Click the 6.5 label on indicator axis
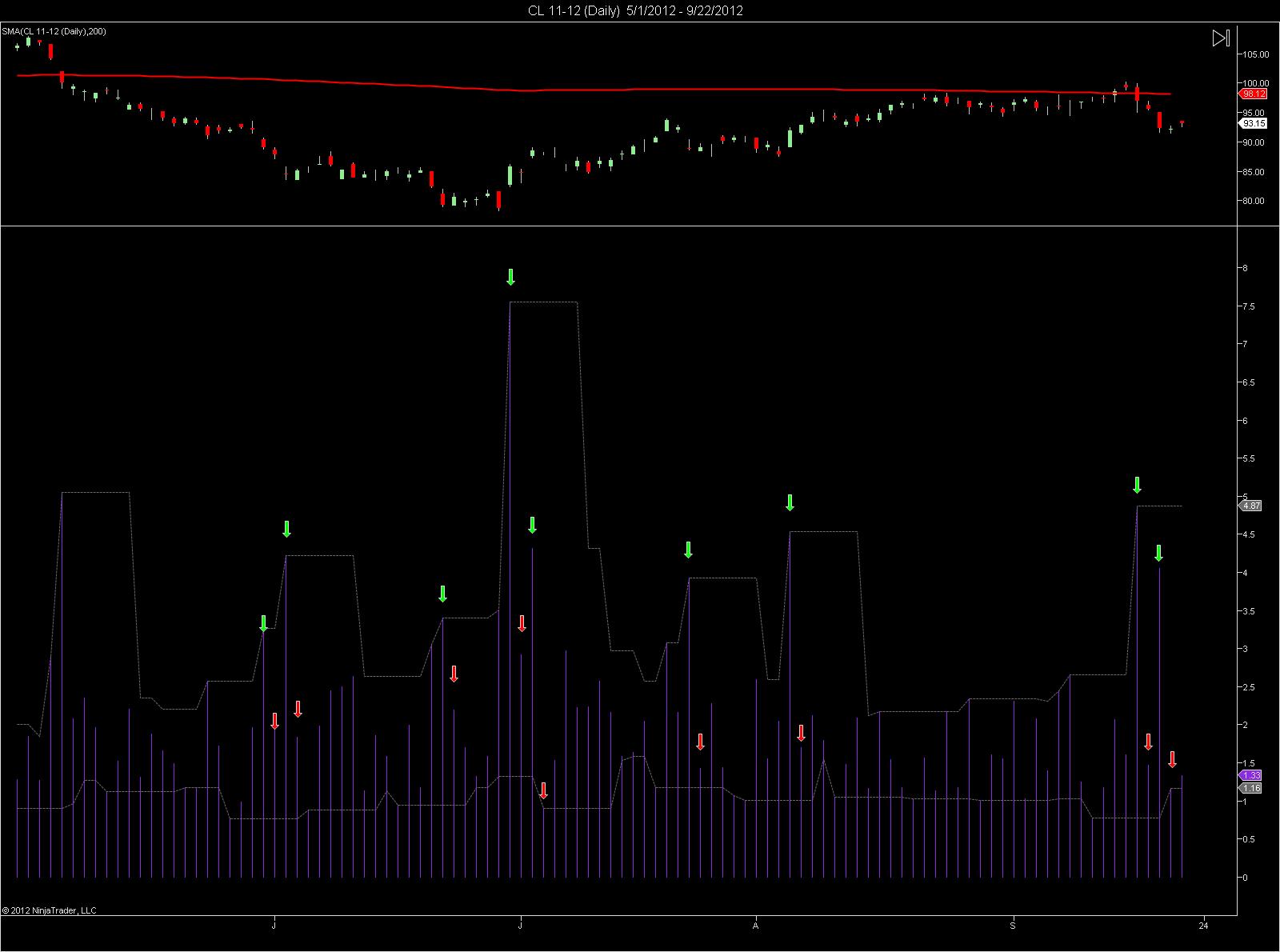Viewport: 1280px width, 952px height. point(1248,382)
